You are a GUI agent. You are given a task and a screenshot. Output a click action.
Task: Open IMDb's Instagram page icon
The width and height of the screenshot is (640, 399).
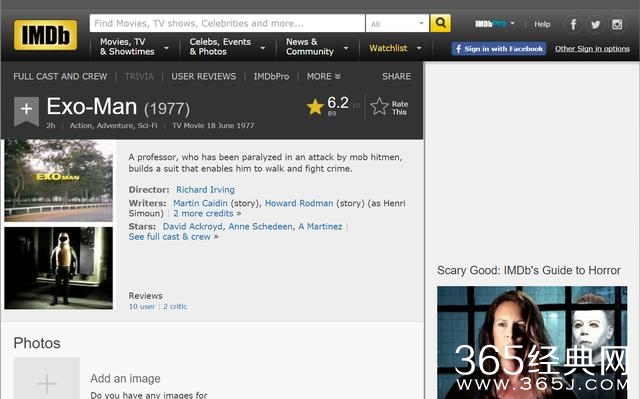pyautogui.click(x=617, y=24)
